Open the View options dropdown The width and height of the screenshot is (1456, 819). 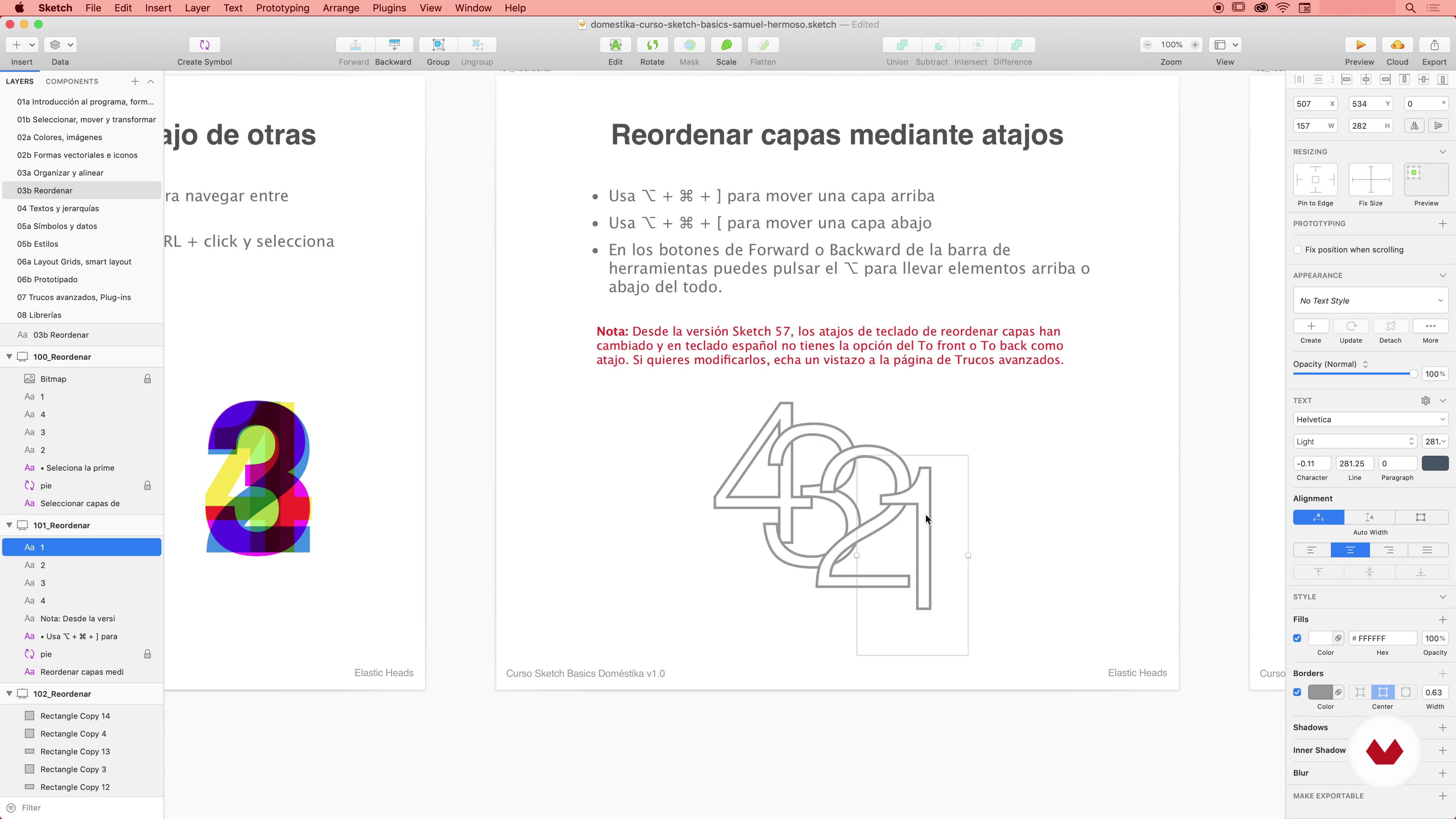click(x=1225, y=45)
